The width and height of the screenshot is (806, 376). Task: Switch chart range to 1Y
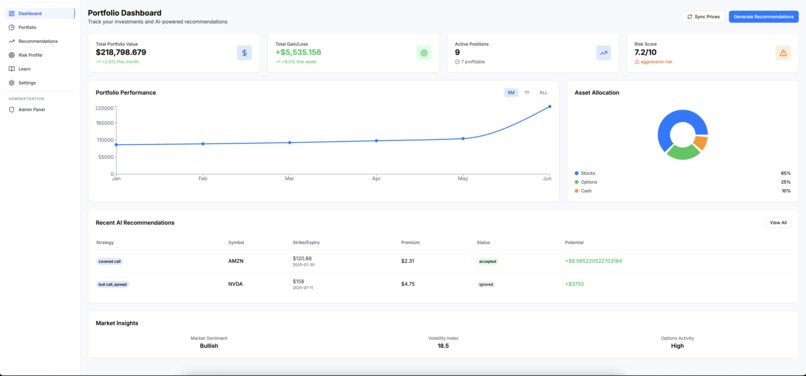tap(527, 93)
